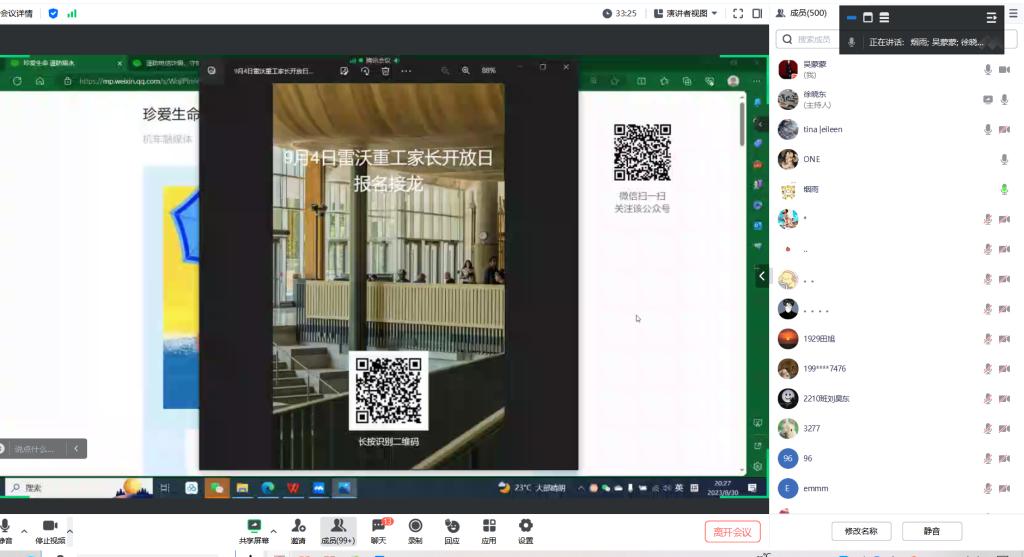This screenshot has width=1024, height=557.
Task: Toggle microphone for 吴蒙蒙 in member list
Action: pyautogui.click(x=988, y=69)
